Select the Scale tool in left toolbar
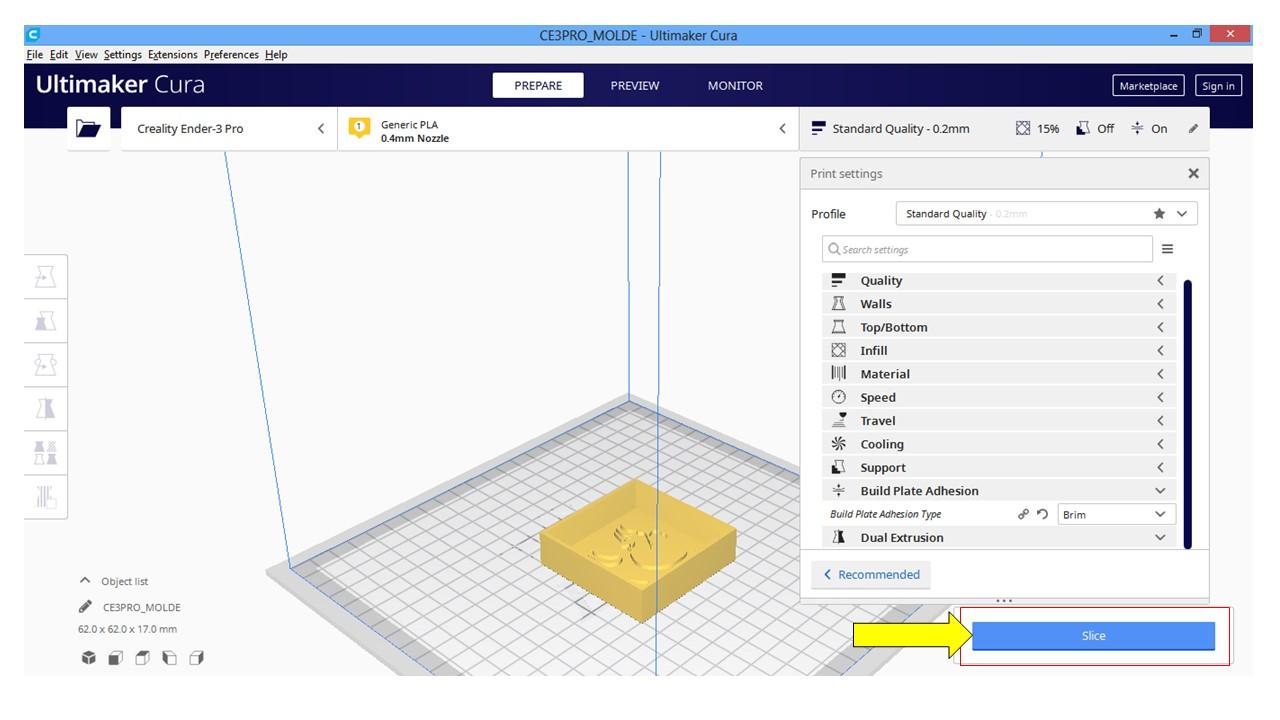The height and width of the screenshot is (720, 1280). tap(46, 320)
